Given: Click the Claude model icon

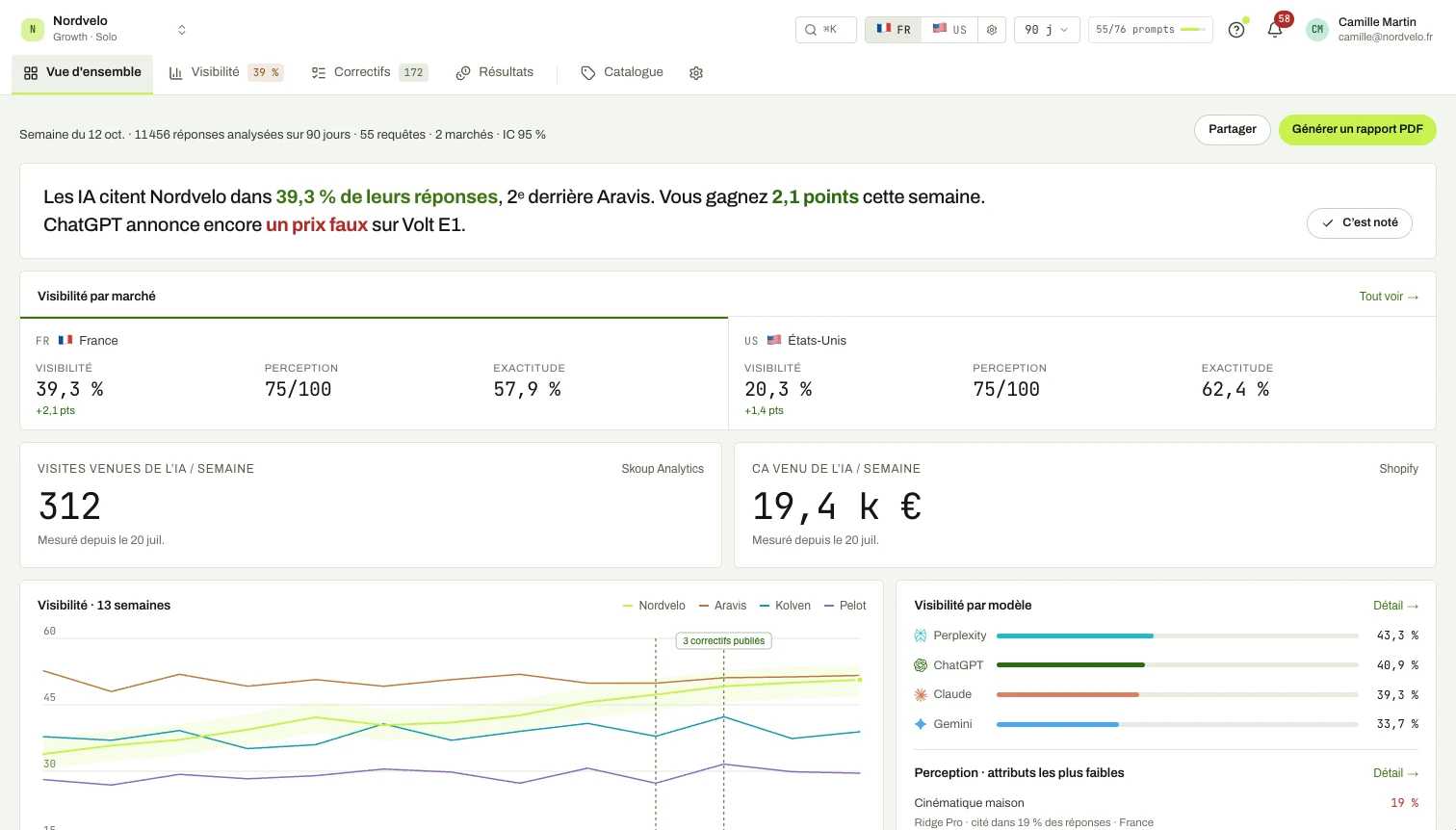Looking at the screenshot, I should [x=921, y=694].
